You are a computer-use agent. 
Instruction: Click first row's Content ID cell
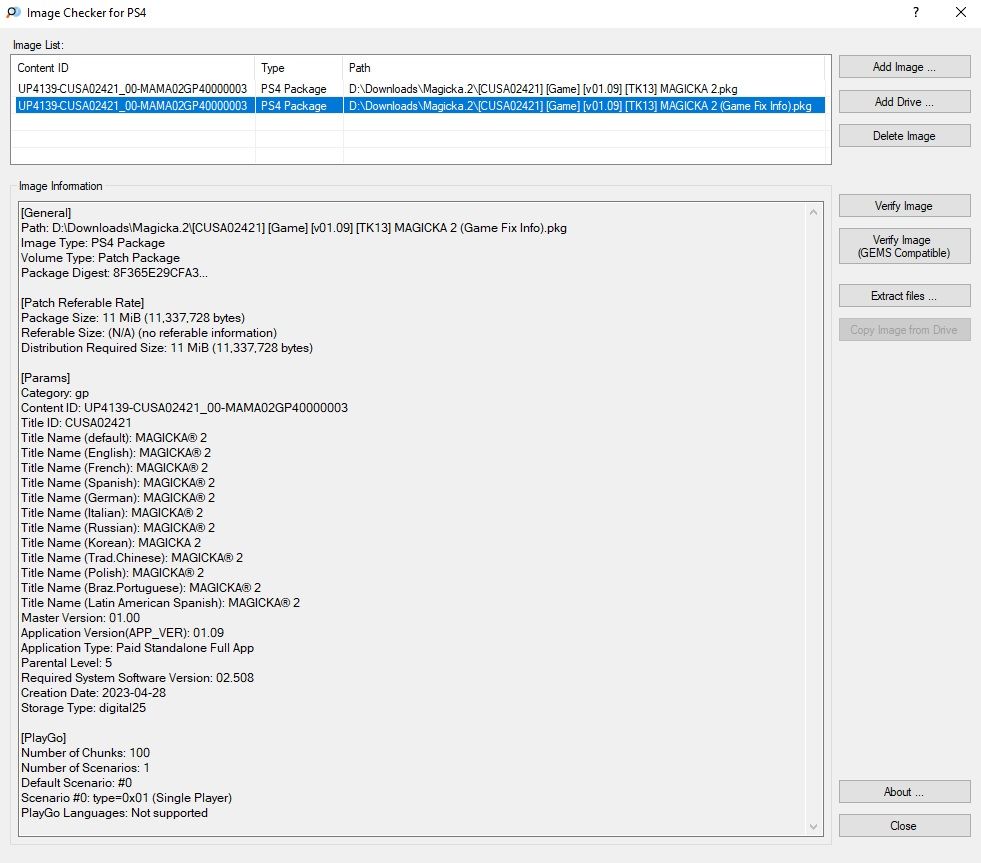(x=133, y=89)
